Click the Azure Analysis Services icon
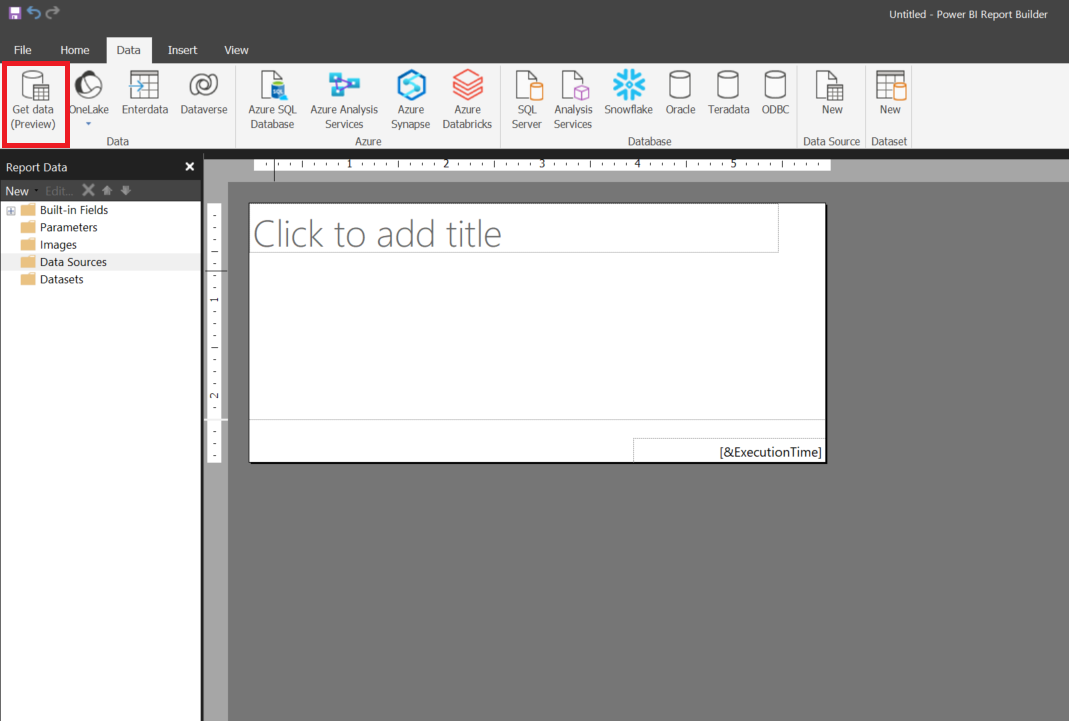Viewport: 1069px width, 721px height. coord(344,100)
